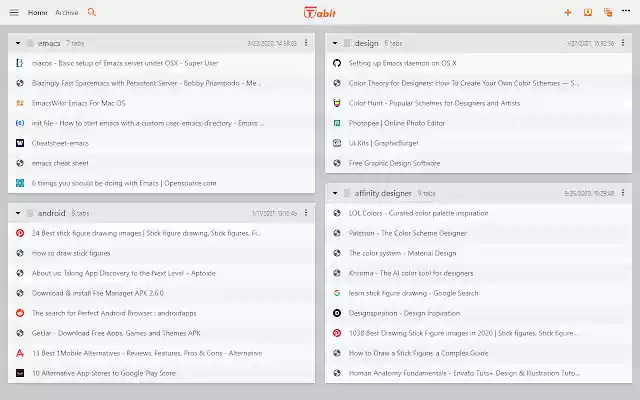The width and height of the screenshot is (640, 400).
Task: Click Opensource.com favicon
Action: (20, 183)
